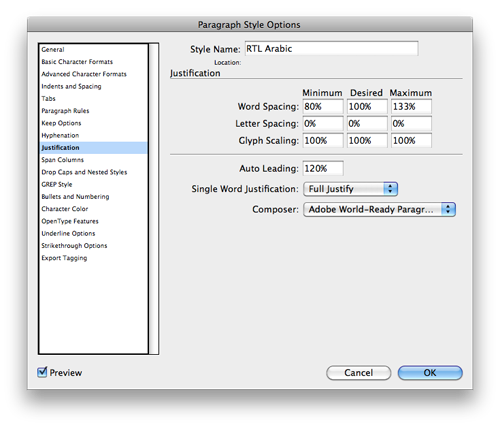The height and width of the screenshot is (427, 500).
Task: Click Letter Spacing Minimum field
Action: click(x=323, y=124)
